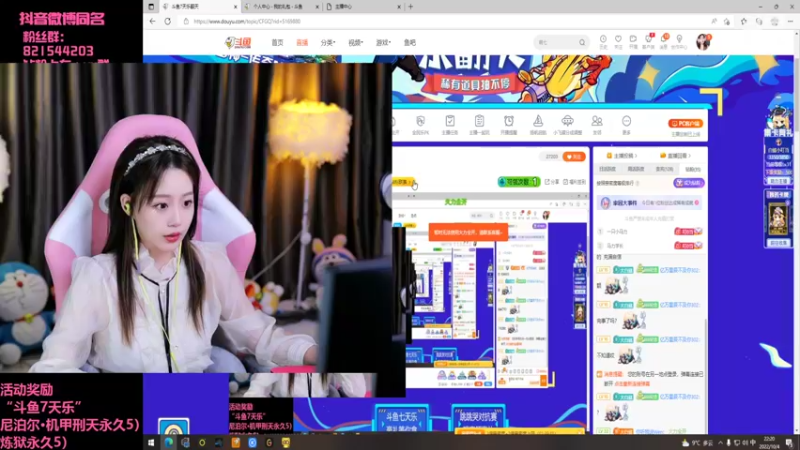The width and height of the screenshot is (800, 450).
Task: Switch to the 个人中心 browser tab
Action: click(x=282, y=7)
